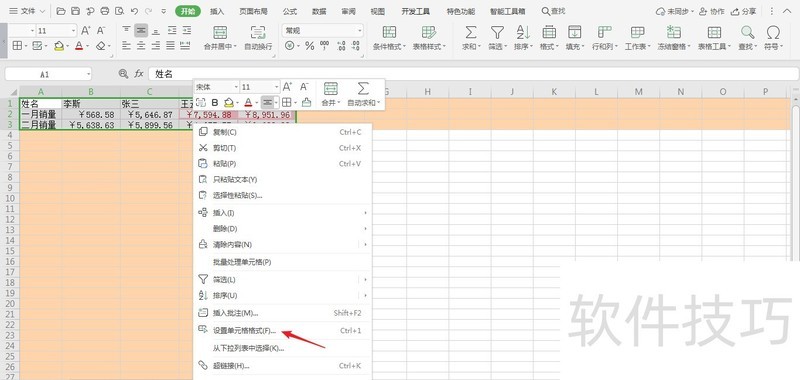This screenshot has height=380, width=800.
Task: Switch to the Insert (插入) ribbon tab
Action: [x=217, y=11]
